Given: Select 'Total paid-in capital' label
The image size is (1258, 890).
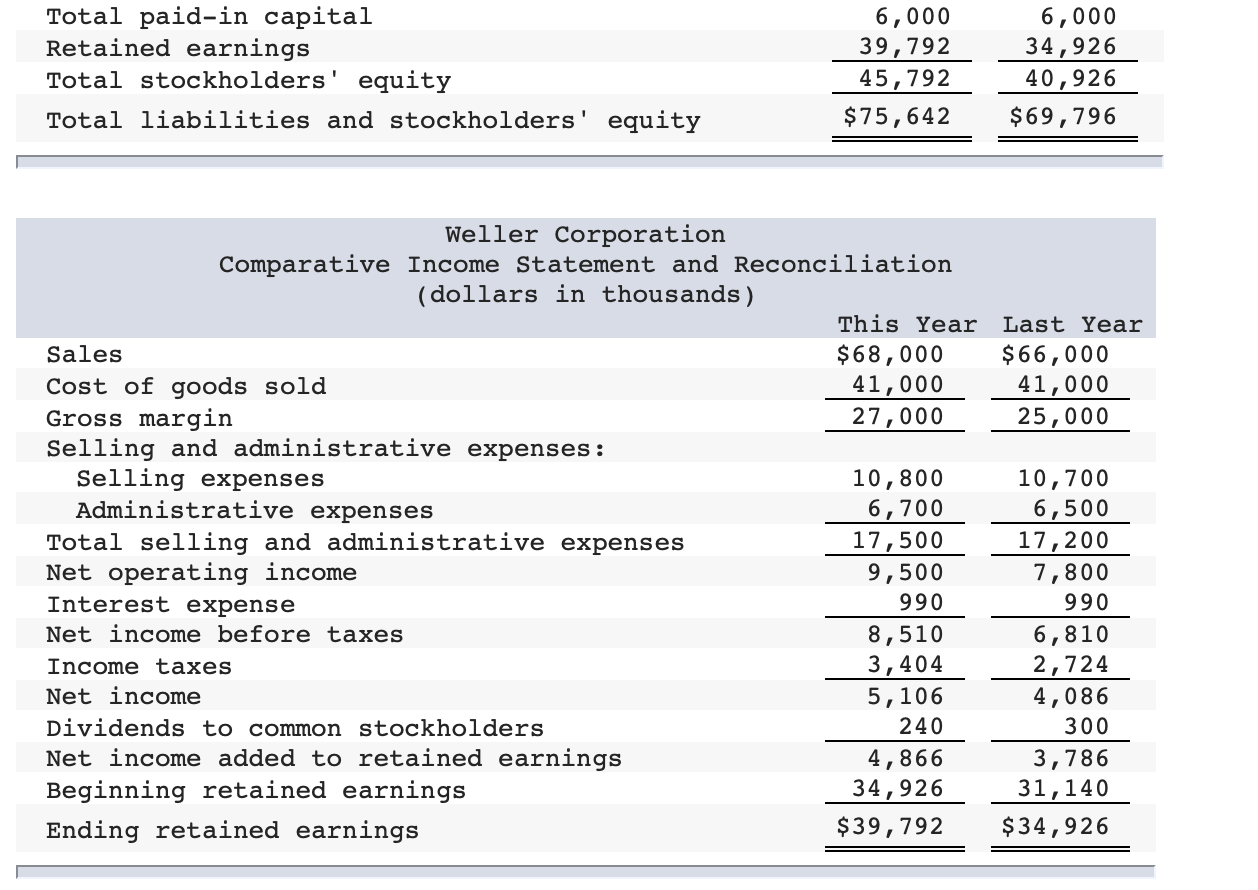Looking at the screenshot, I should click(x=209, y=17).
